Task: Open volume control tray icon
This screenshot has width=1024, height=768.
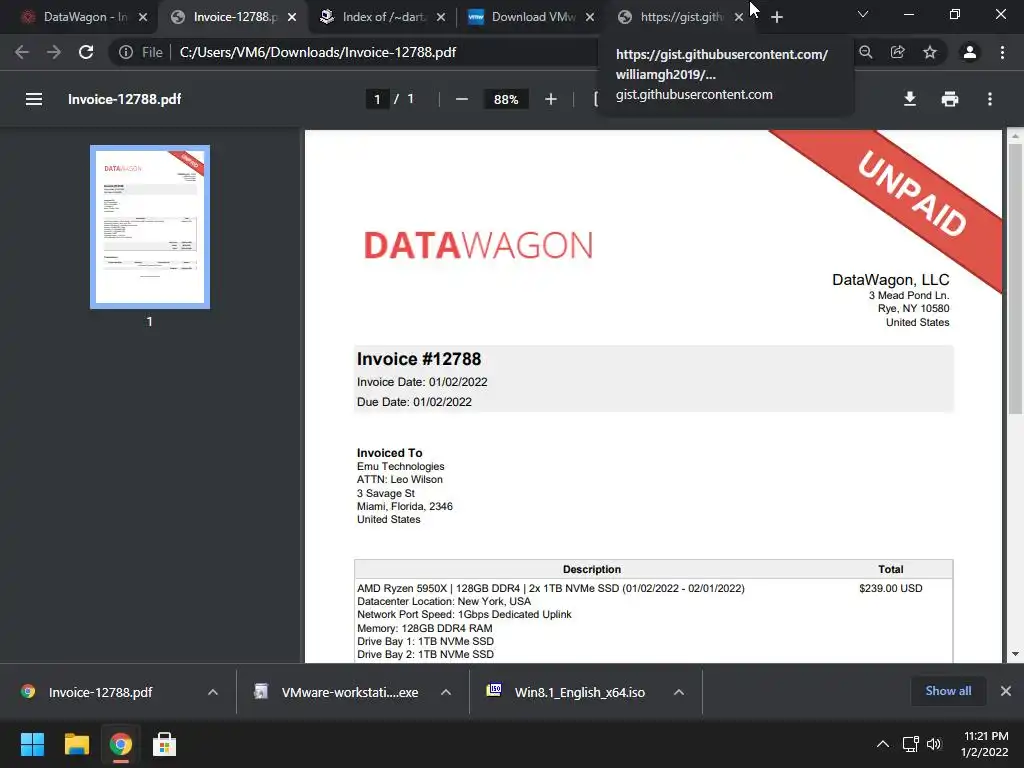Action: point(934,744)
